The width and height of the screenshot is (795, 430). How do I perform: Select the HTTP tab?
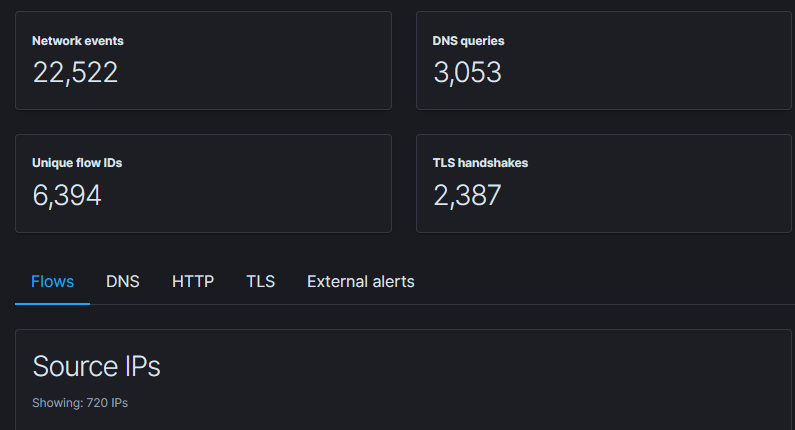coord(193,282)
